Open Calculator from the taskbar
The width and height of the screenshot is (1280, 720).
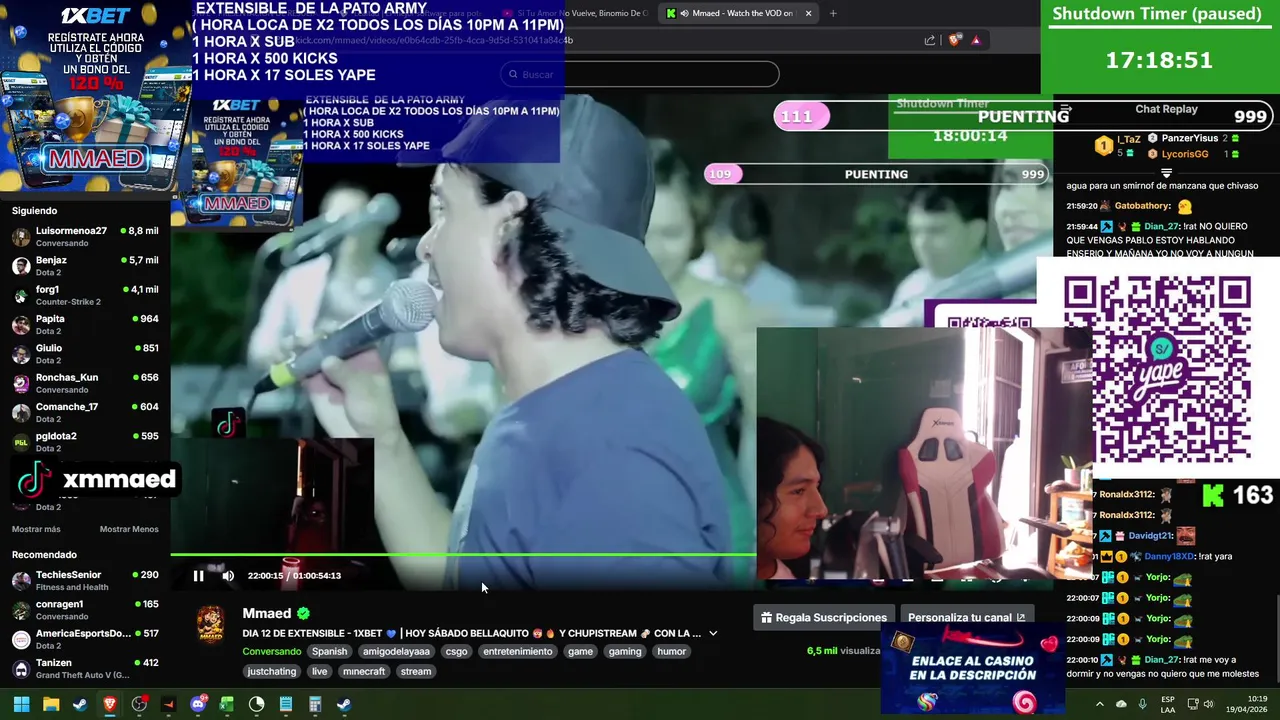(315, 704)
